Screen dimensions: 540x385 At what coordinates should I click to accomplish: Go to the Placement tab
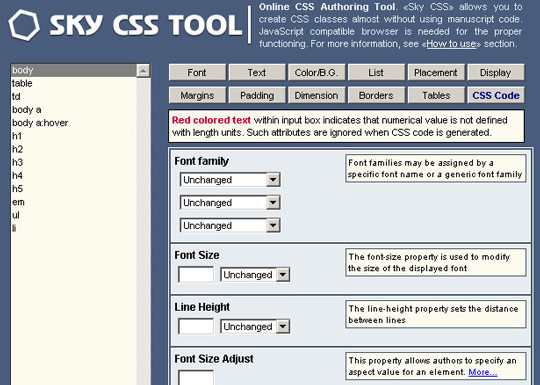[x=436, y=73]
